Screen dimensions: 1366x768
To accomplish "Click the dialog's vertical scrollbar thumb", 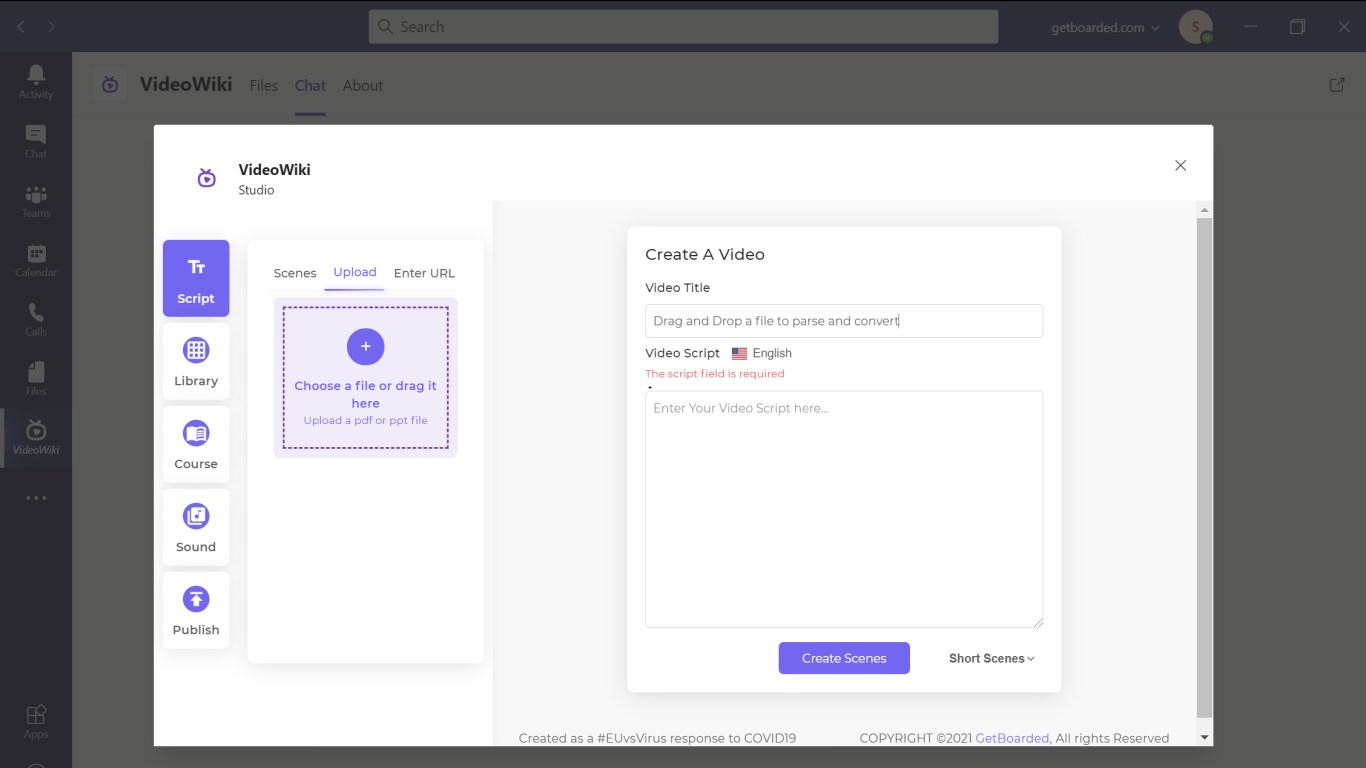I will (x=1204, y=467).
